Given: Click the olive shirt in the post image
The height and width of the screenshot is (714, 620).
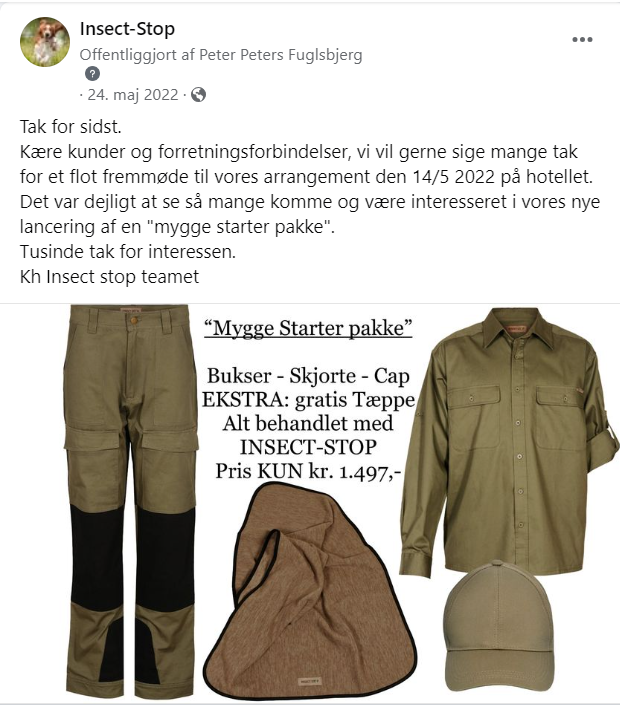Looking at the screenshot, I should (x=509, y=439).
